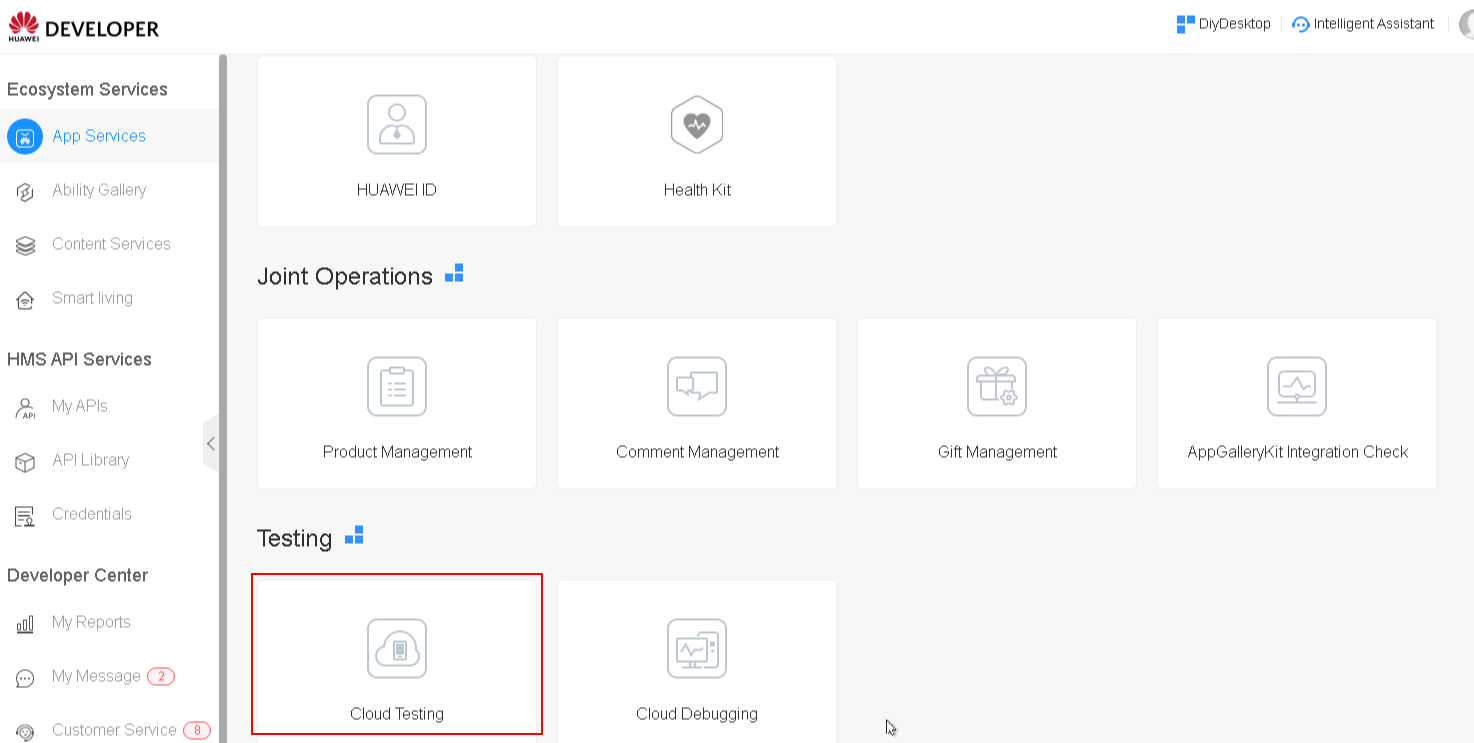
Task: Open the Health Kit heart icon
Action: [x=697, y=125]
